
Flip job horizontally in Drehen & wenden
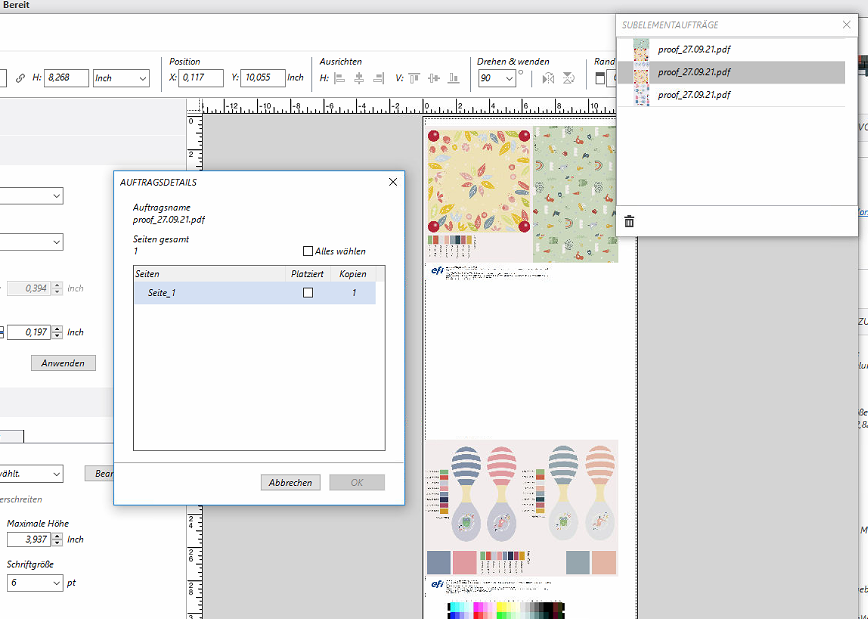549,78
